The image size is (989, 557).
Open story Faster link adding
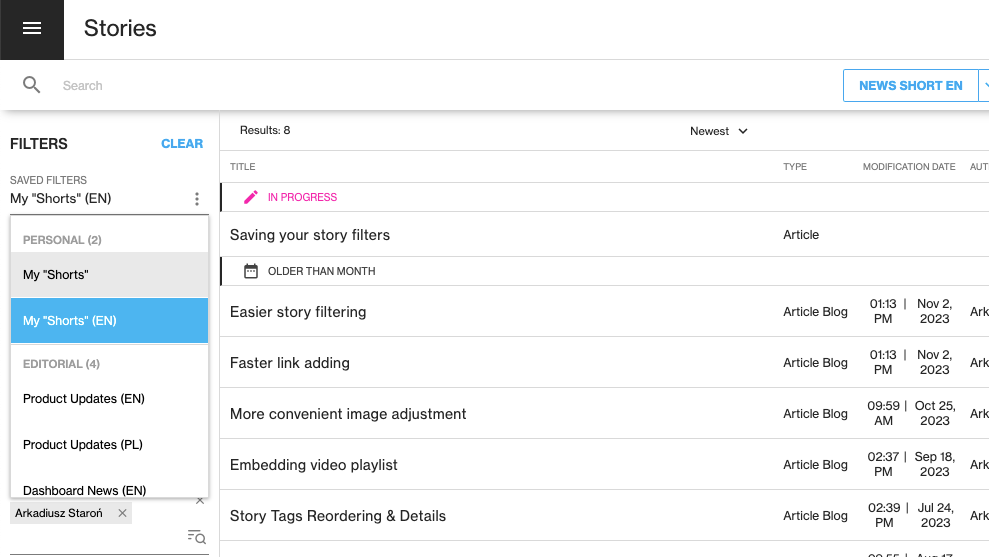(x=290, y=363)
